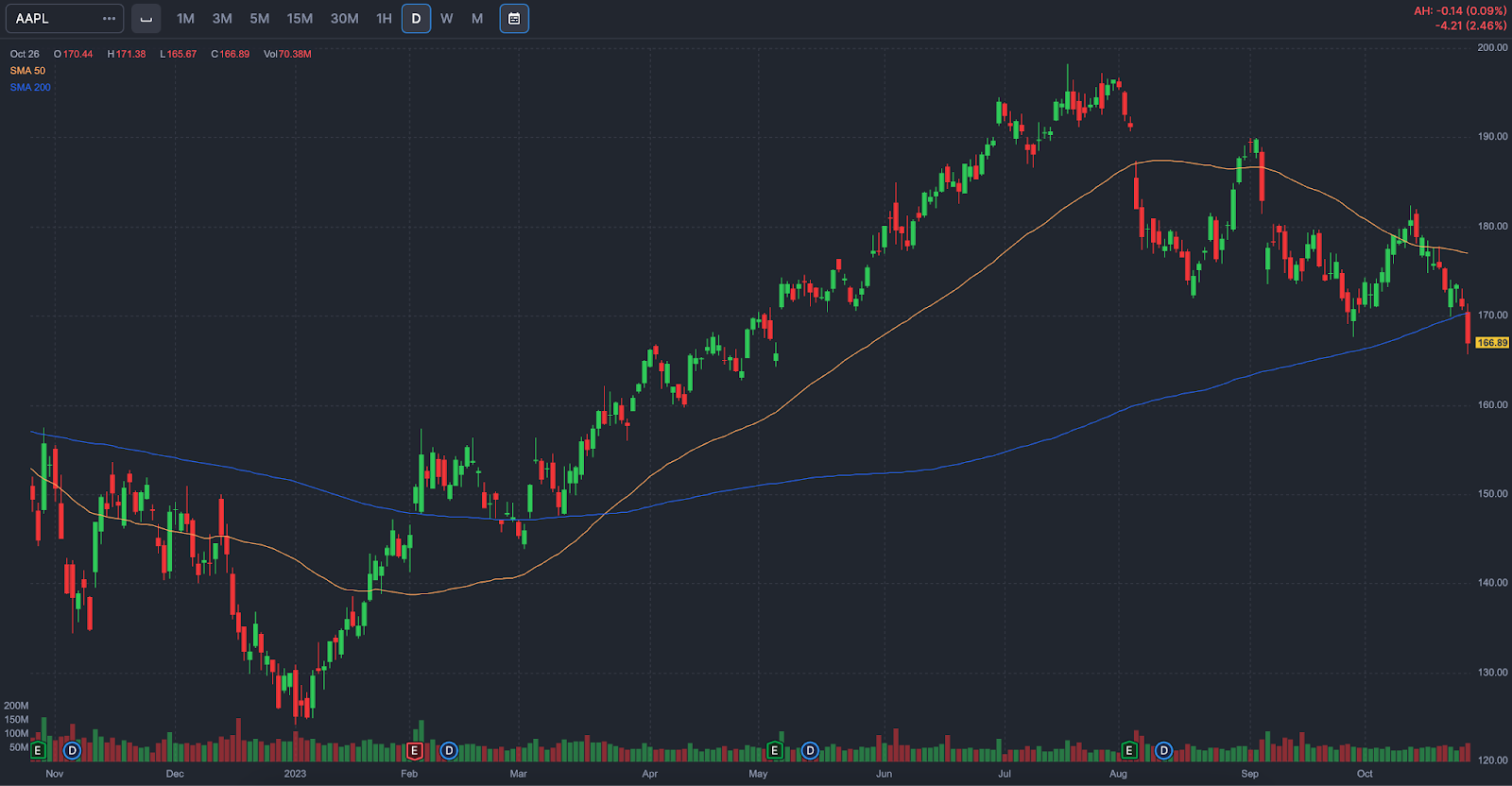
Task: Choose the 30M chart interval
Action: click(344, 19)
